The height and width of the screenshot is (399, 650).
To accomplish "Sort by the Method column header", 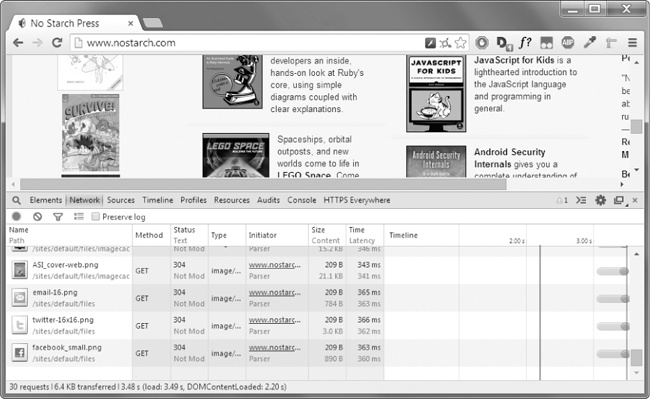I will (x=151, y=235).
